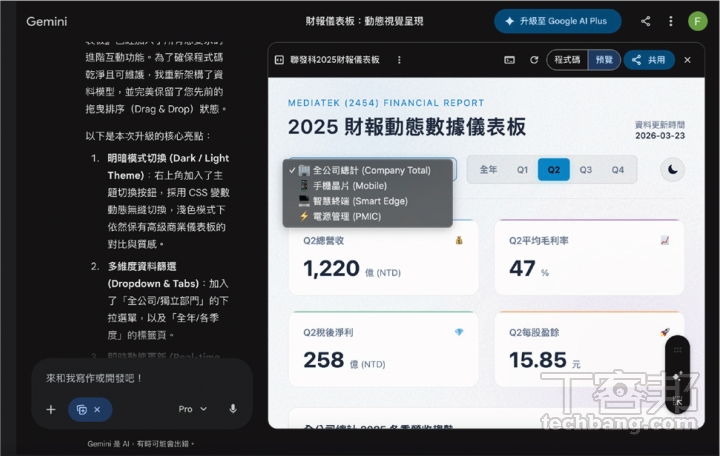
Task: Switch to the 預覽 preview view
Action: 604,60
